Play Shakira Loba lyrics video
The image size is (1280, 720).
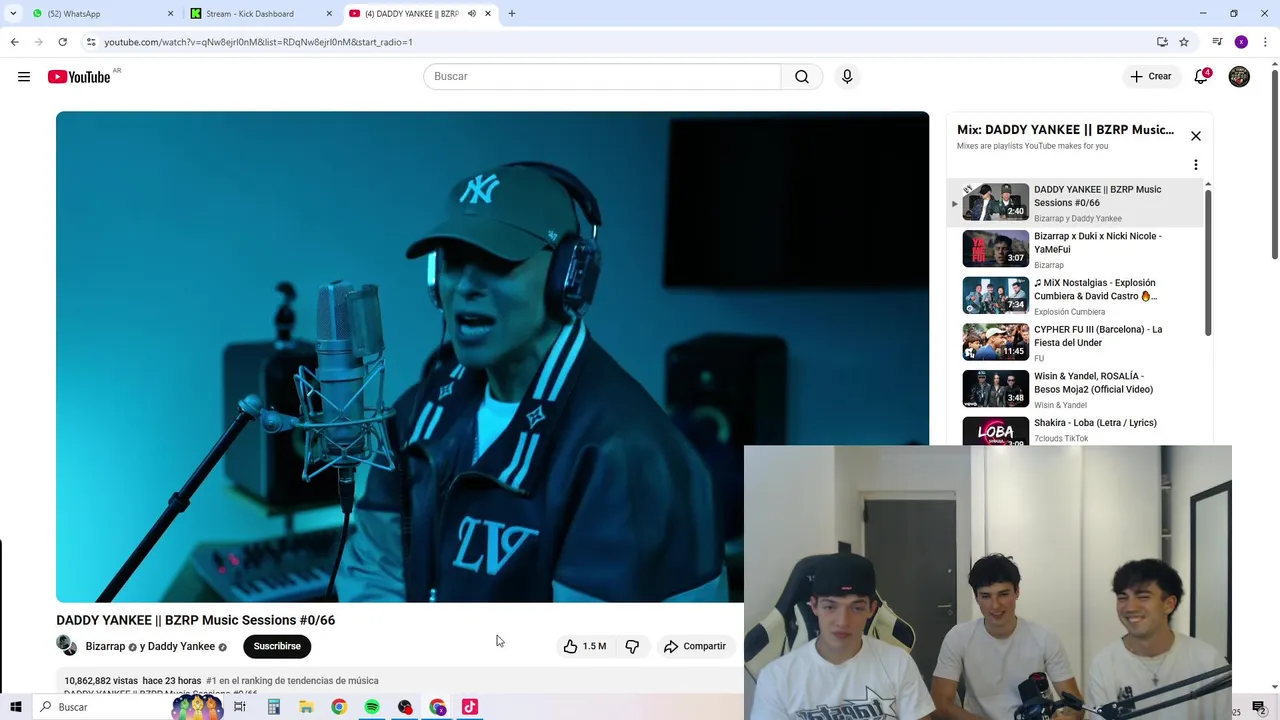pos(1076,431)
